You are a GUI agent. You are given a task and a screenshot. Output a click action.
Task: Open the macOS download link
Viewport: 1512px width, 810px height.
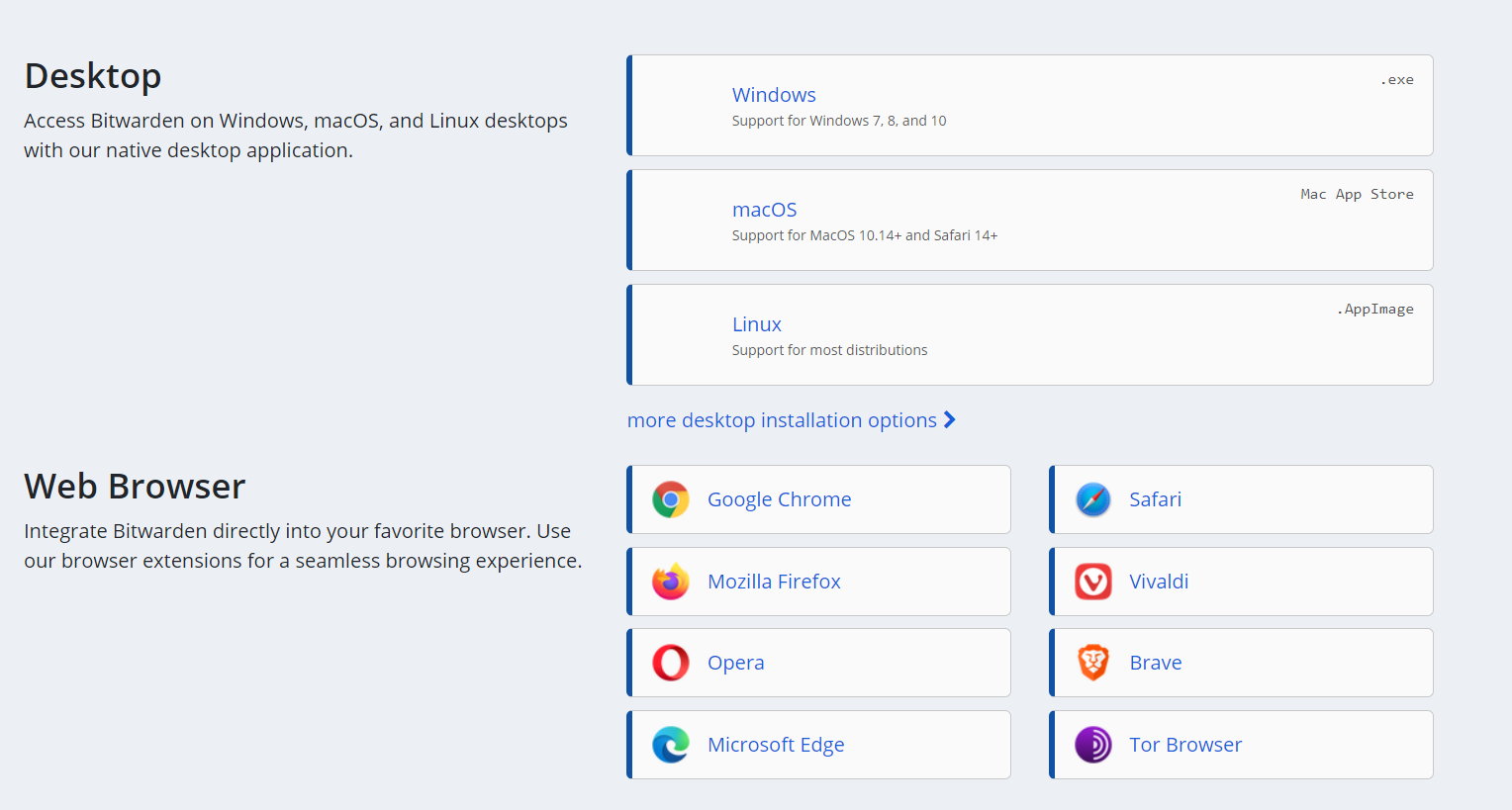click(764, 210)
